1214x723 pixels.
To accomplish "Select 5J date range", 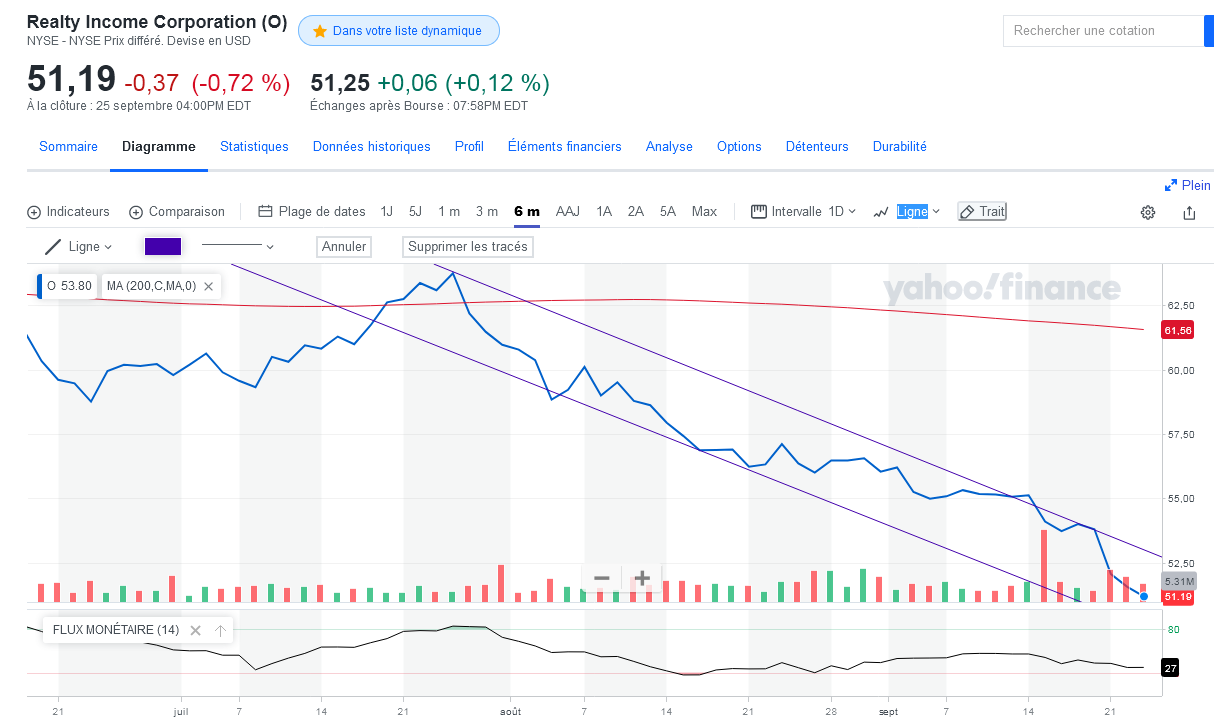I will click(415, 212).
